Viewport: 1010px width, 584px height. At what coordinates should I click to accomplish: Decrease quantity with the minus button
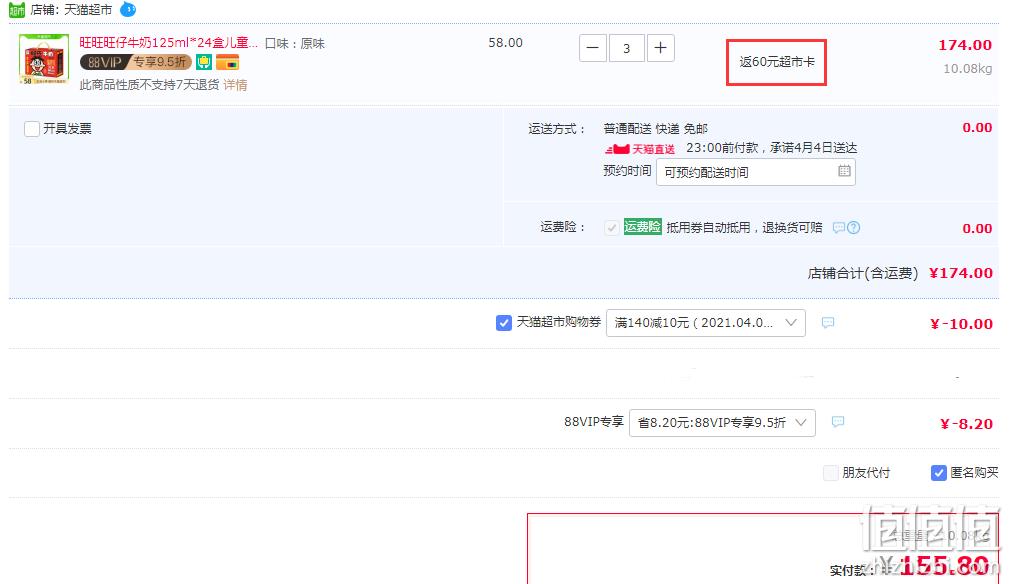tap(593, 48)
